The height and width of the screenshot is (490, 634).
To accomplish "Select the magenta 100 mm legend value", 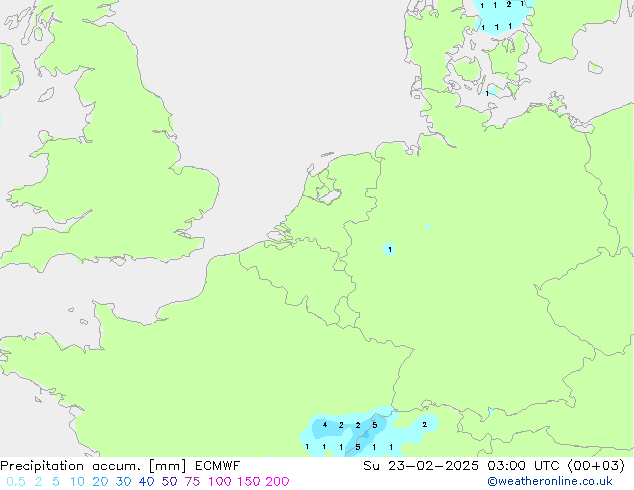I will click(220, 482).
